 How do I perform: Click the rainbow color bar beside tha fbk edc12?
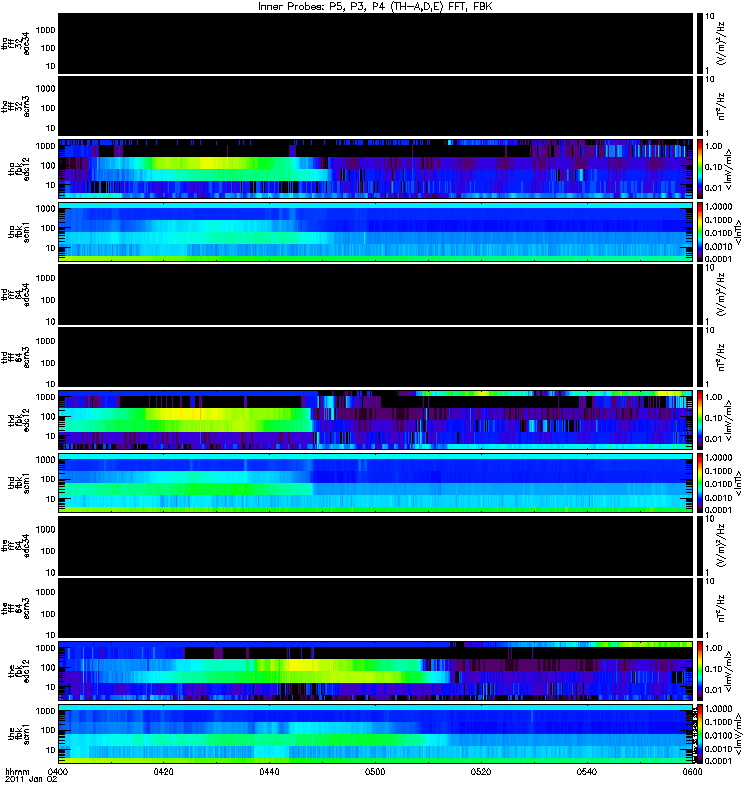(699, 169)
